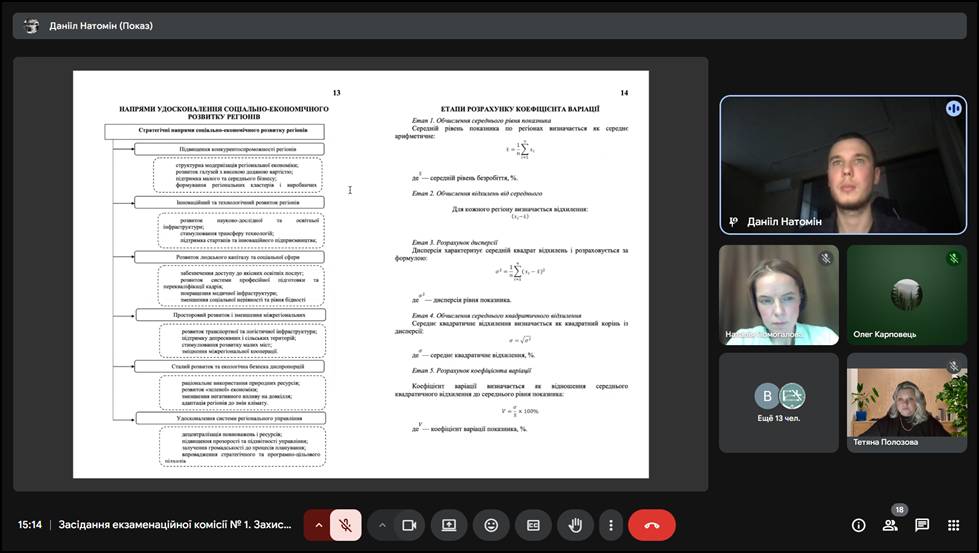Select Тетяна Полозова's video tile
The image size is (979, 553).
pyautogui.click(x=906, y=402)
